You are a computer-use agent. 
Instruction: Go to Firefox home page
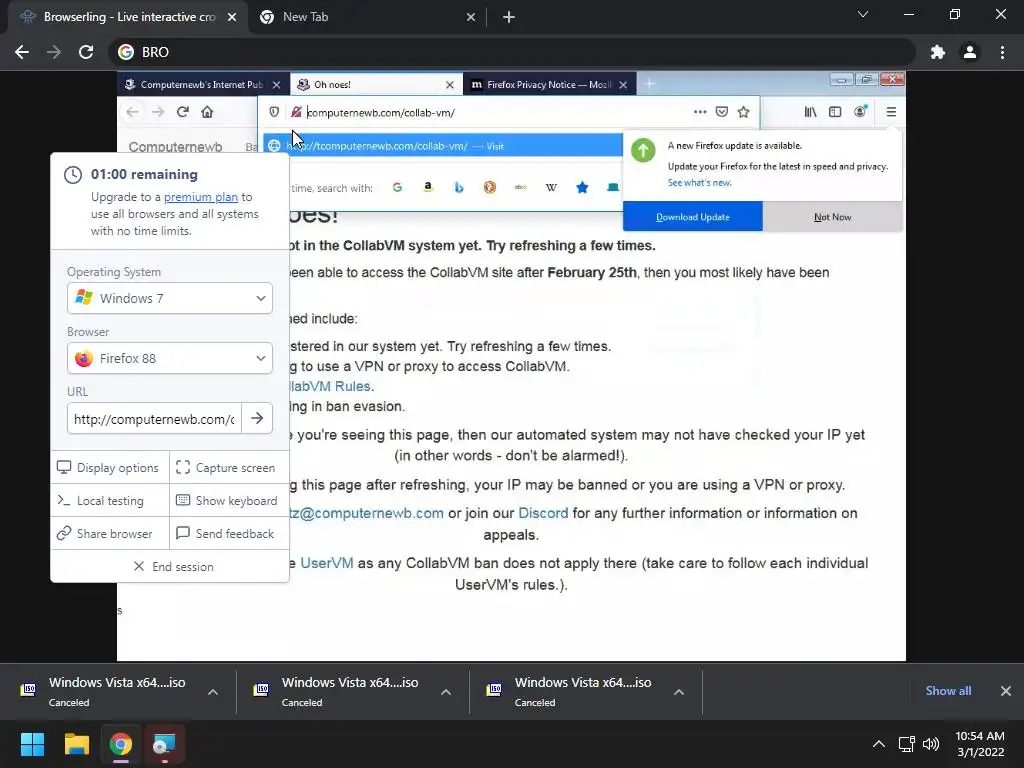pyautogui.click(x=207, y=112)
